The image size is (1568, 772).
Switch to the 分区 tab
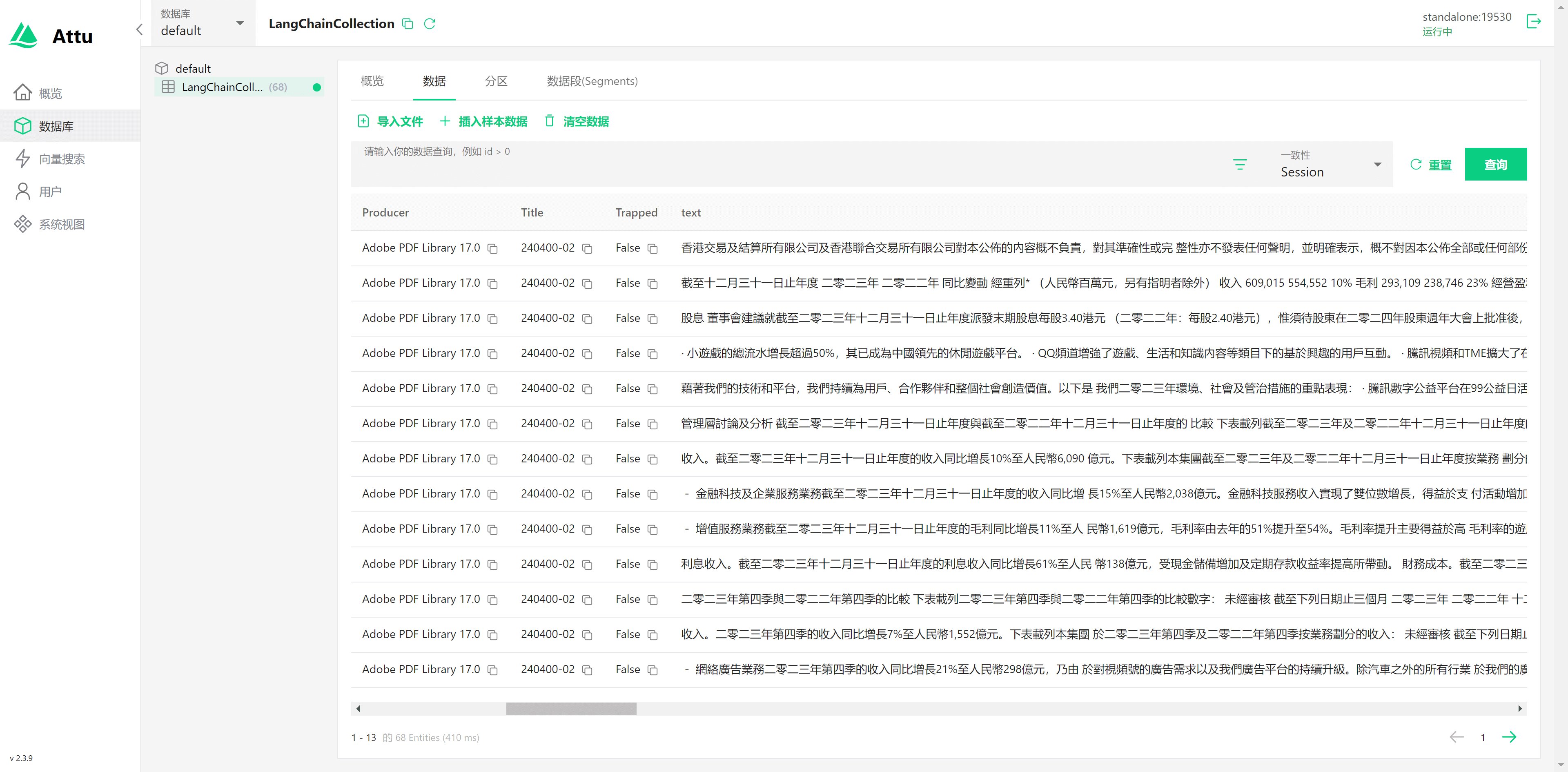496,81
